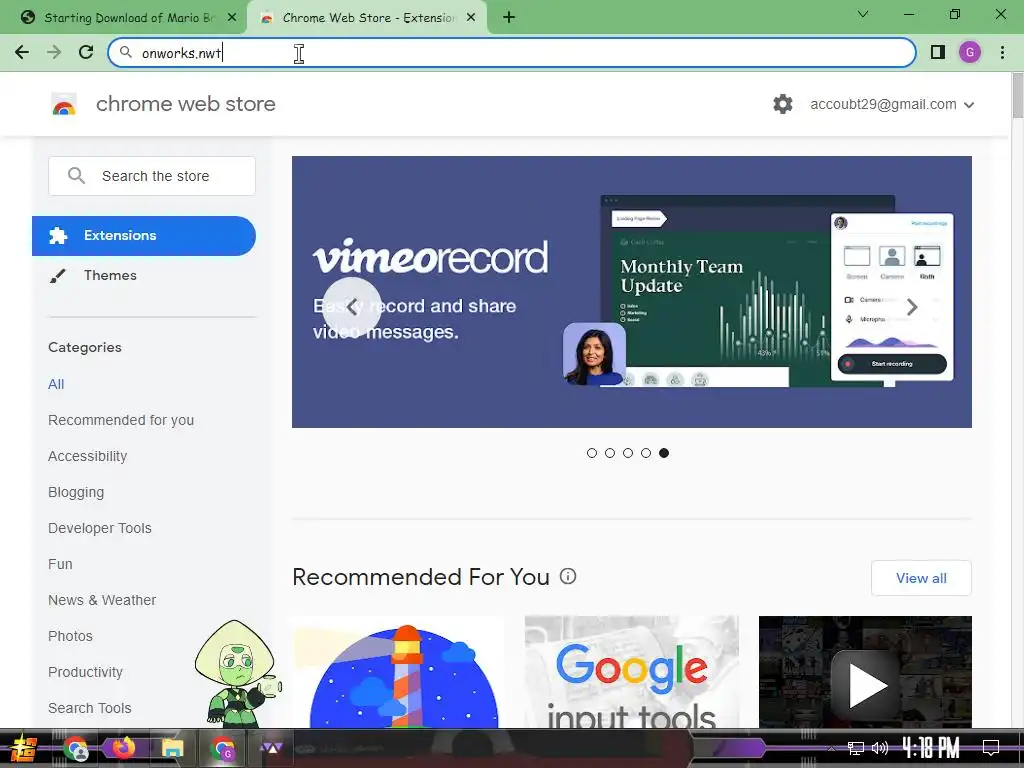Open the Chrome side panel

937,52
